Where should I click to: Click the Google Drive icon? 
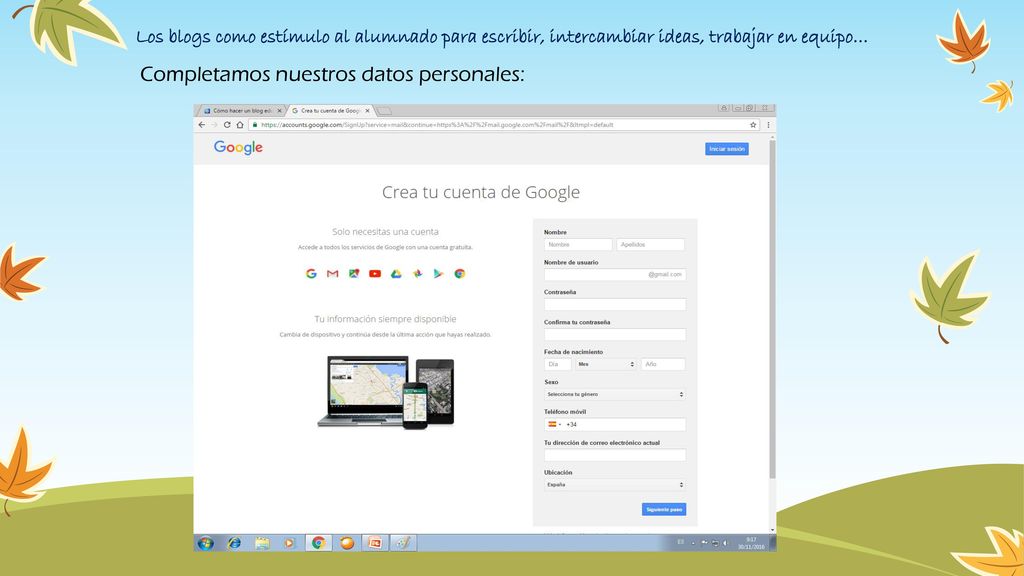pos(396,274)
